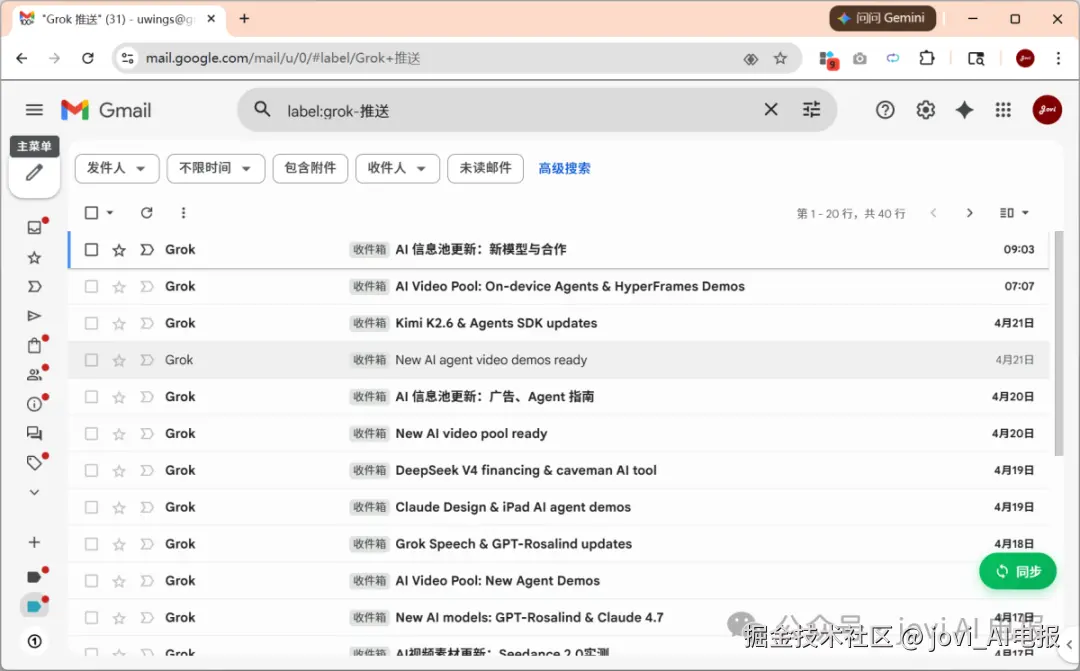Tick checkbox for New AI agent video demos ready
Image resolution: width=1080 pixels, height=671 pixels.
pyautogui.click(x=91, y=360)
